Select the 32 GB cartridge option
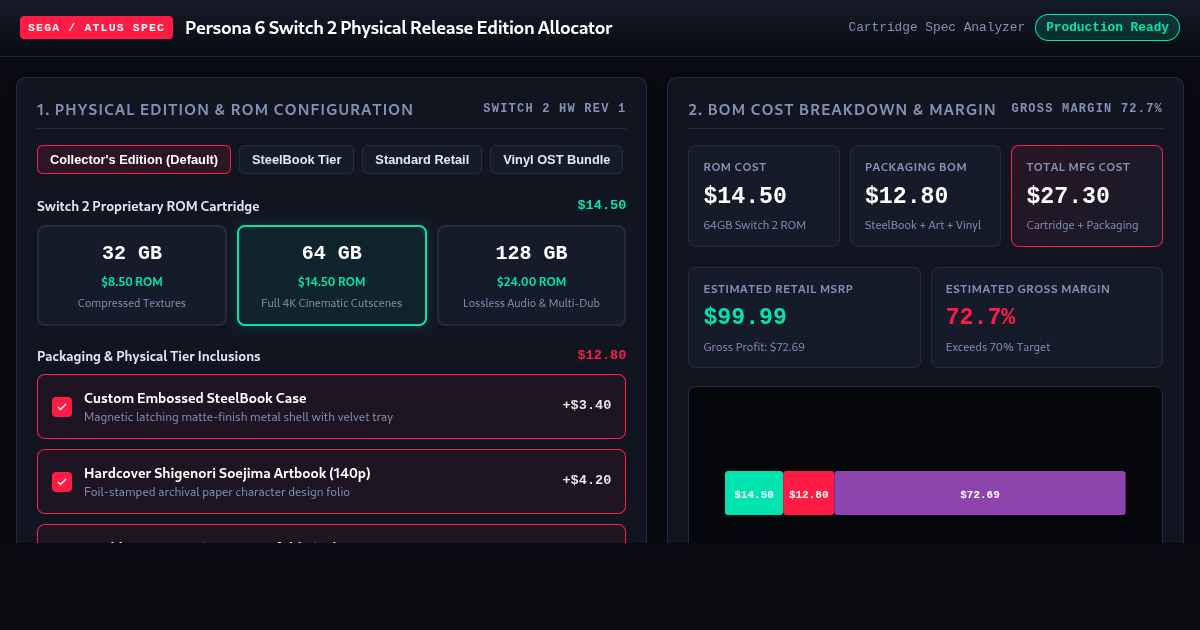 pos(132,275)
